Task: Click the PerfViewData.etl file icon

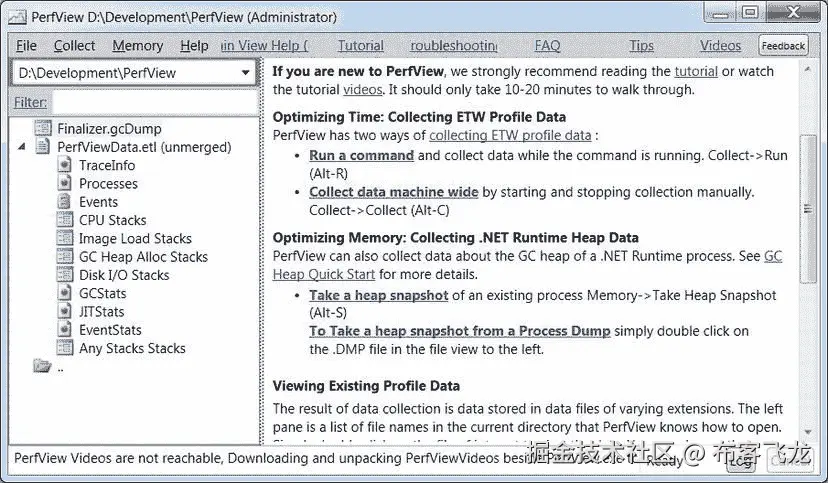Action: pos(43,147)
